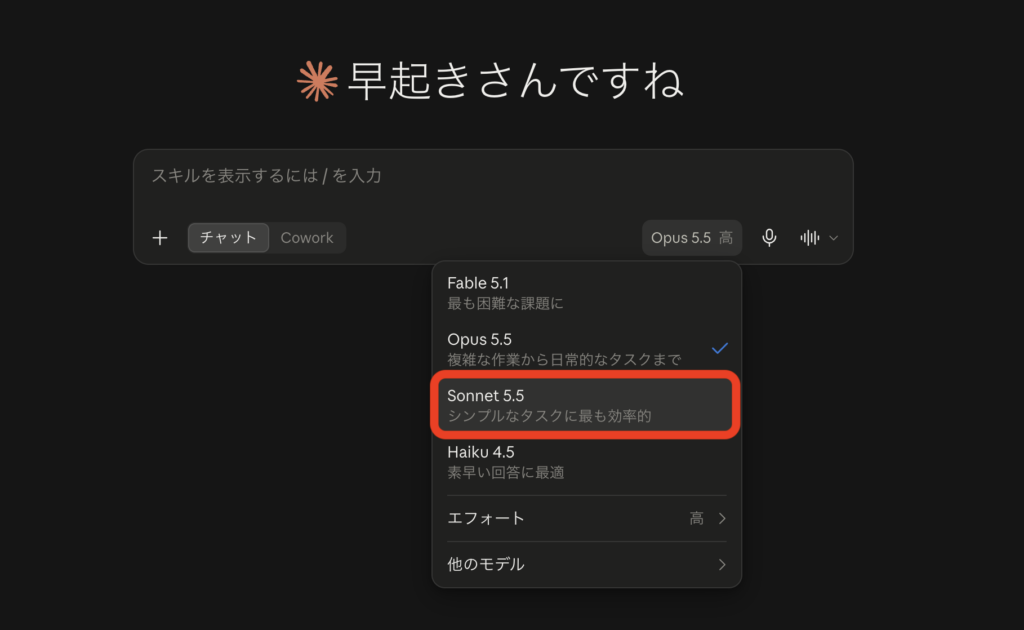This screenshot has width=1024, height=630.
Task: Switch to the Cowork tab
Action: point(307,238)
